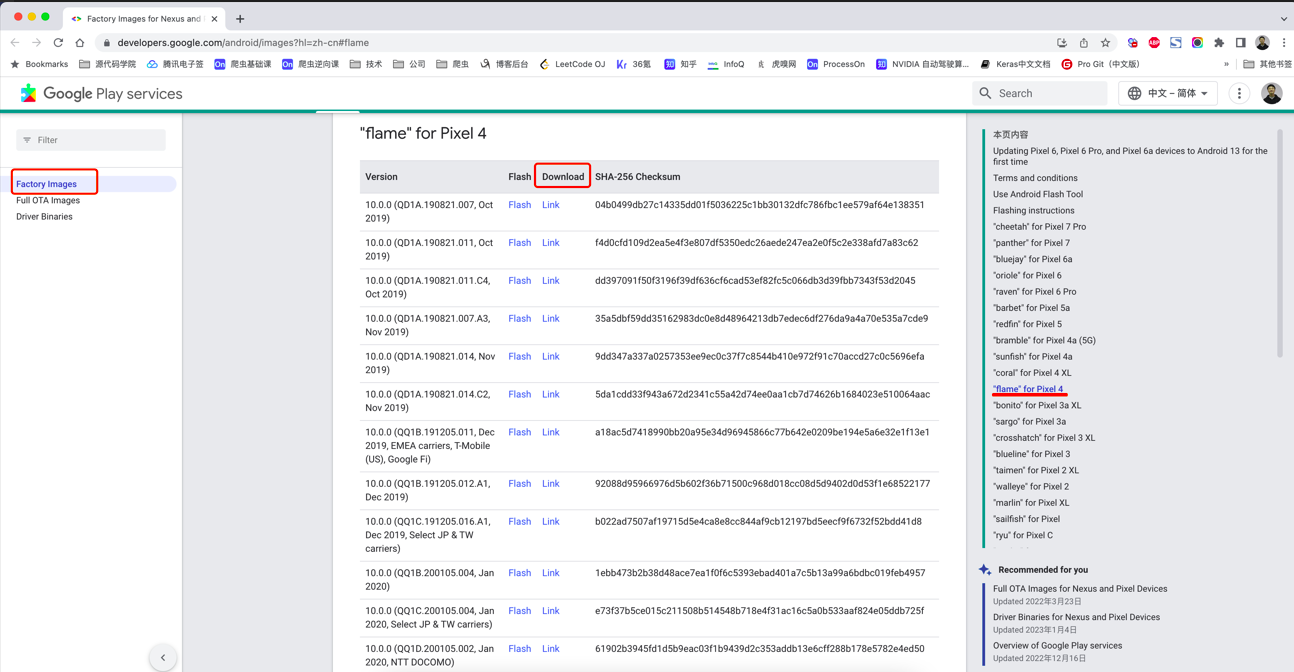This screenshot has height=672, width=1294.
Task: Jump to Terms and conditions section
Action: pos(1035,178)
